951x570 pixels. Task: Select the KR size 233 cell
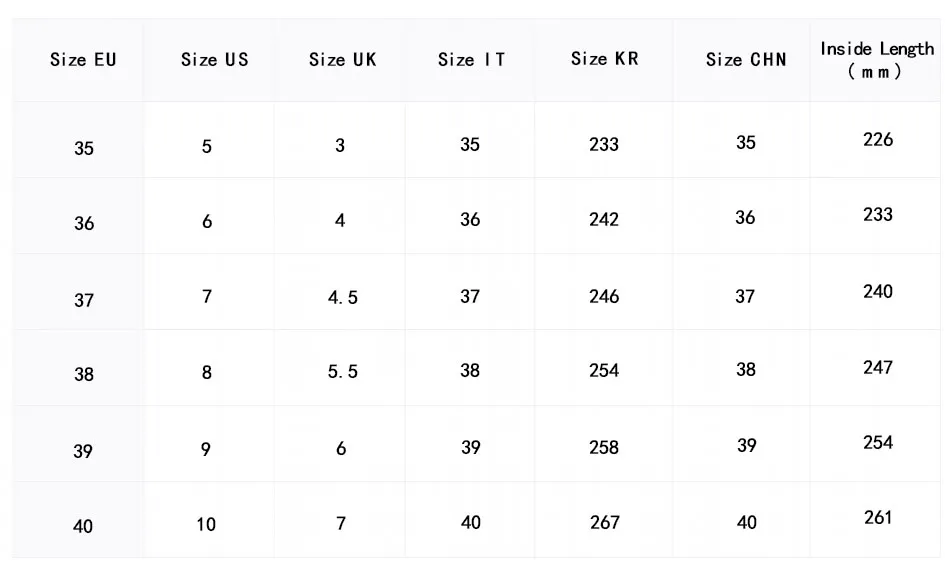(x=604, y=144)
